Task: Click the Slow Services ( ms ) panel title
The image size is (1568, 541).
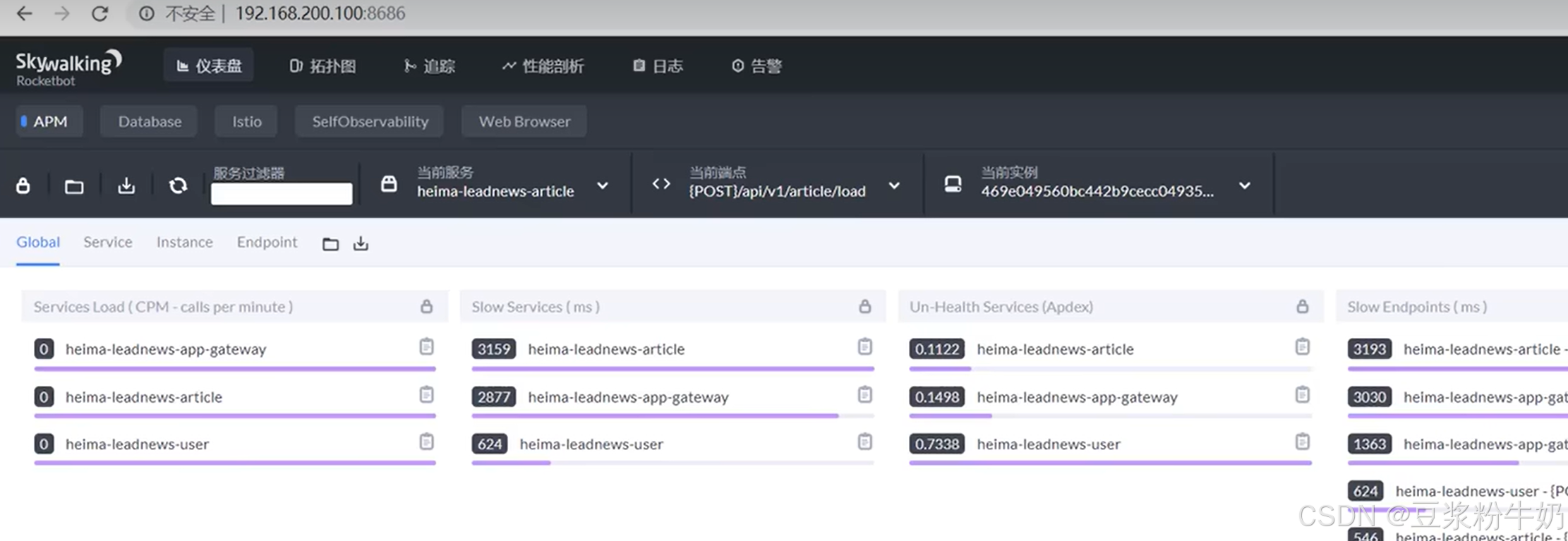Action: tap(536, 307)
